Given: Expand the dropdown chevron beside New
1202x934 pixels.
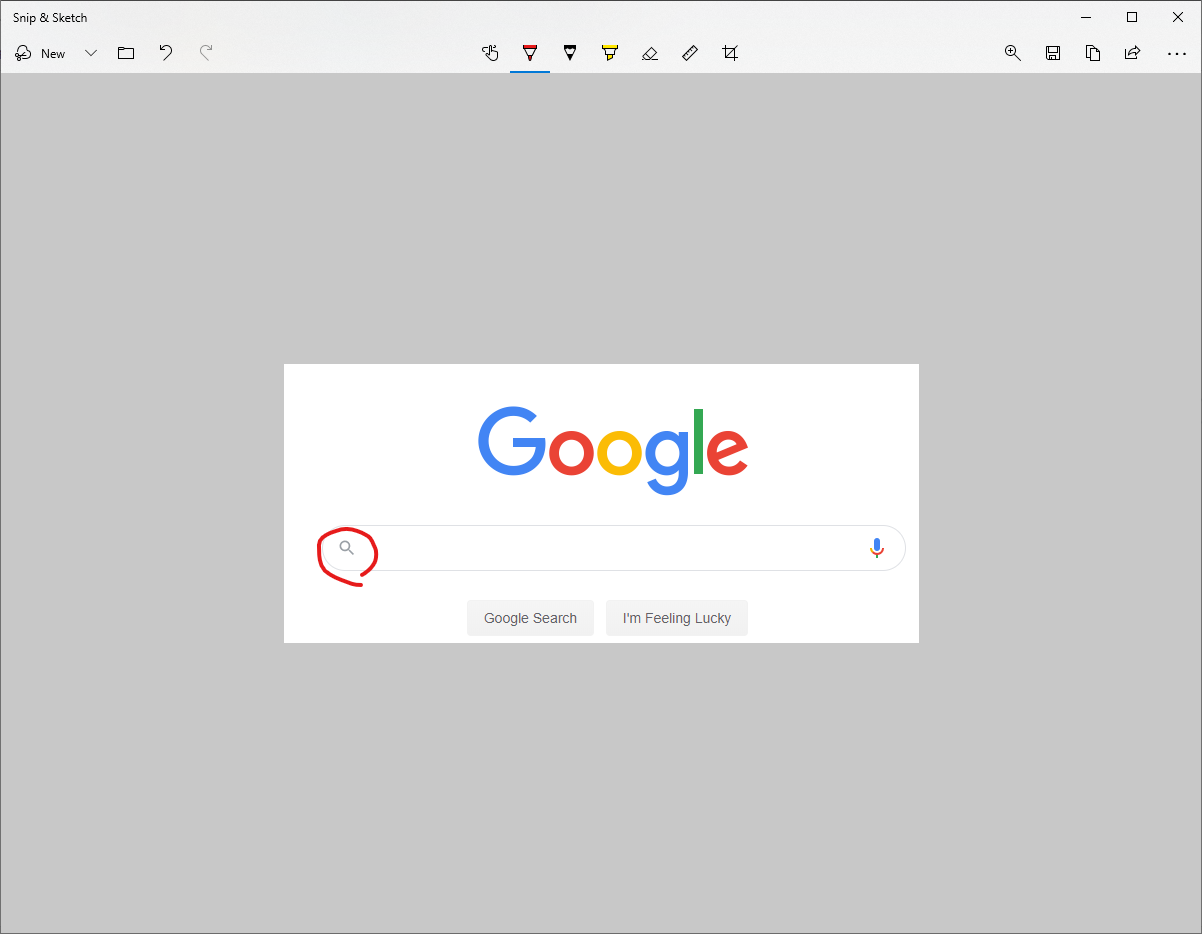Looking at the screenshot, I should [x=91, y=53].
